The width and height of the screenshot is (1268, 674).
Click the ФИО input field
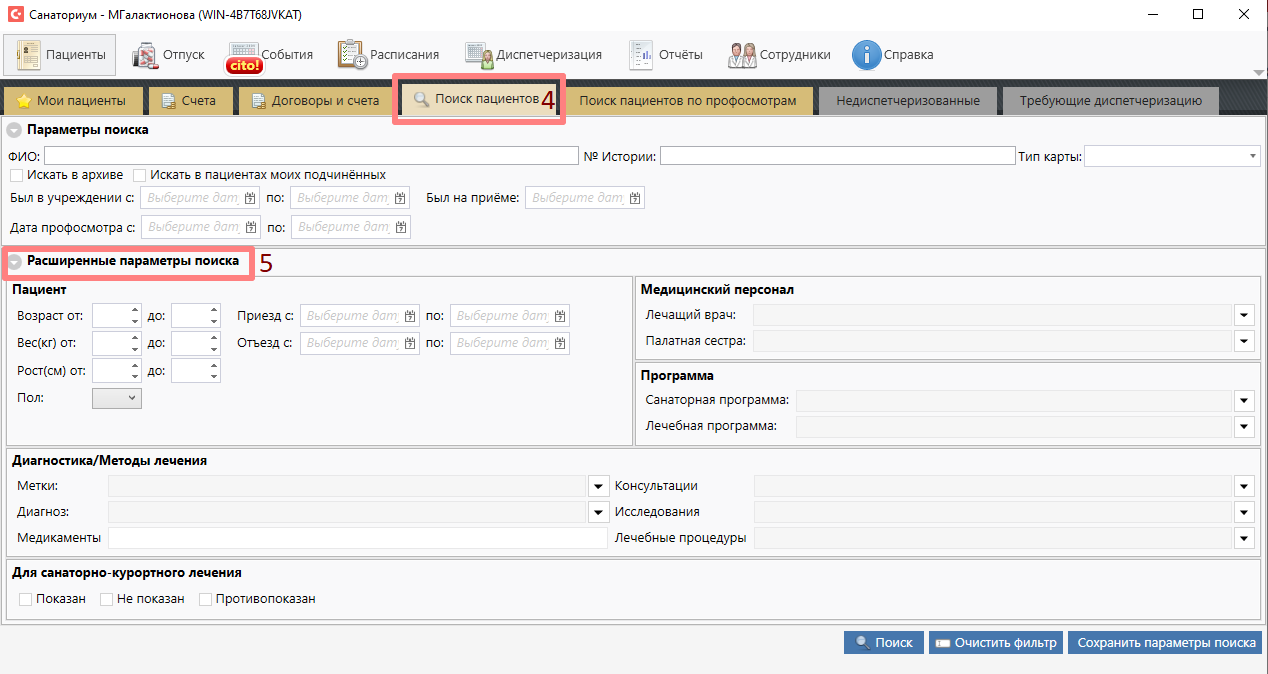pyautogui.click(x=311, y=156)
